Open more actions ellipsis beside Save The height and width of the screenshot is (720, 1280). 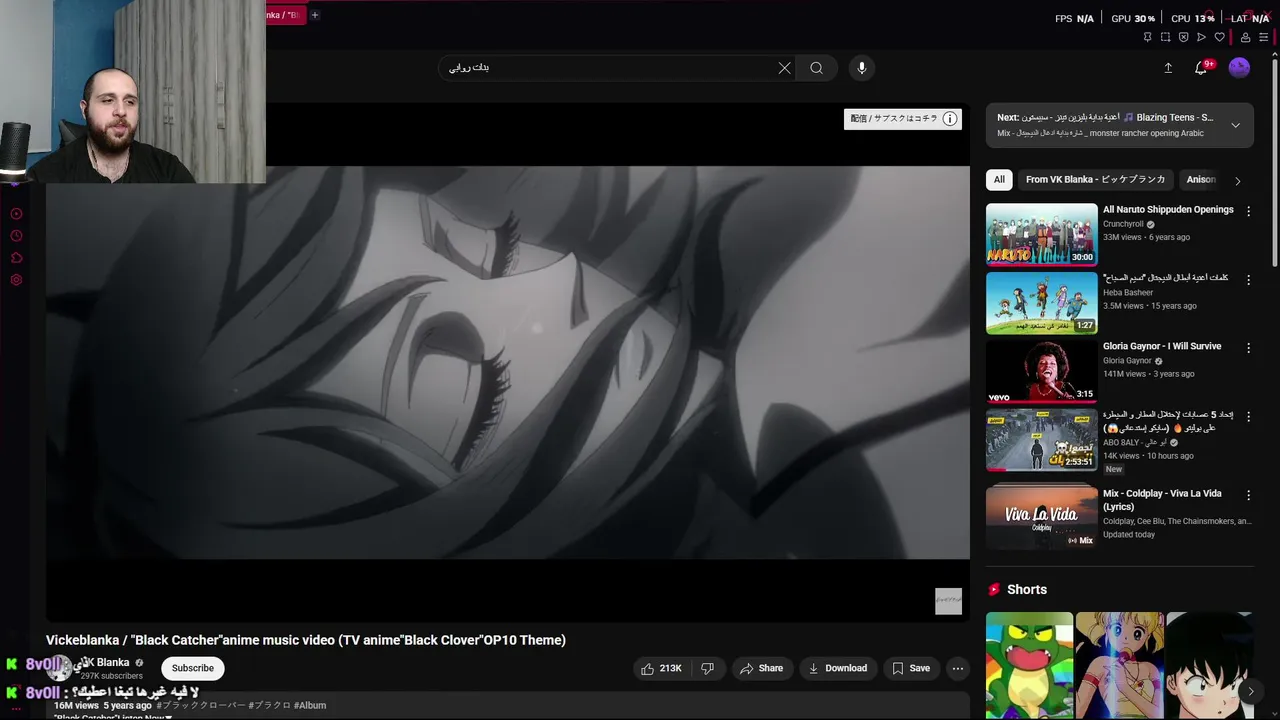(x=957, y=668)
